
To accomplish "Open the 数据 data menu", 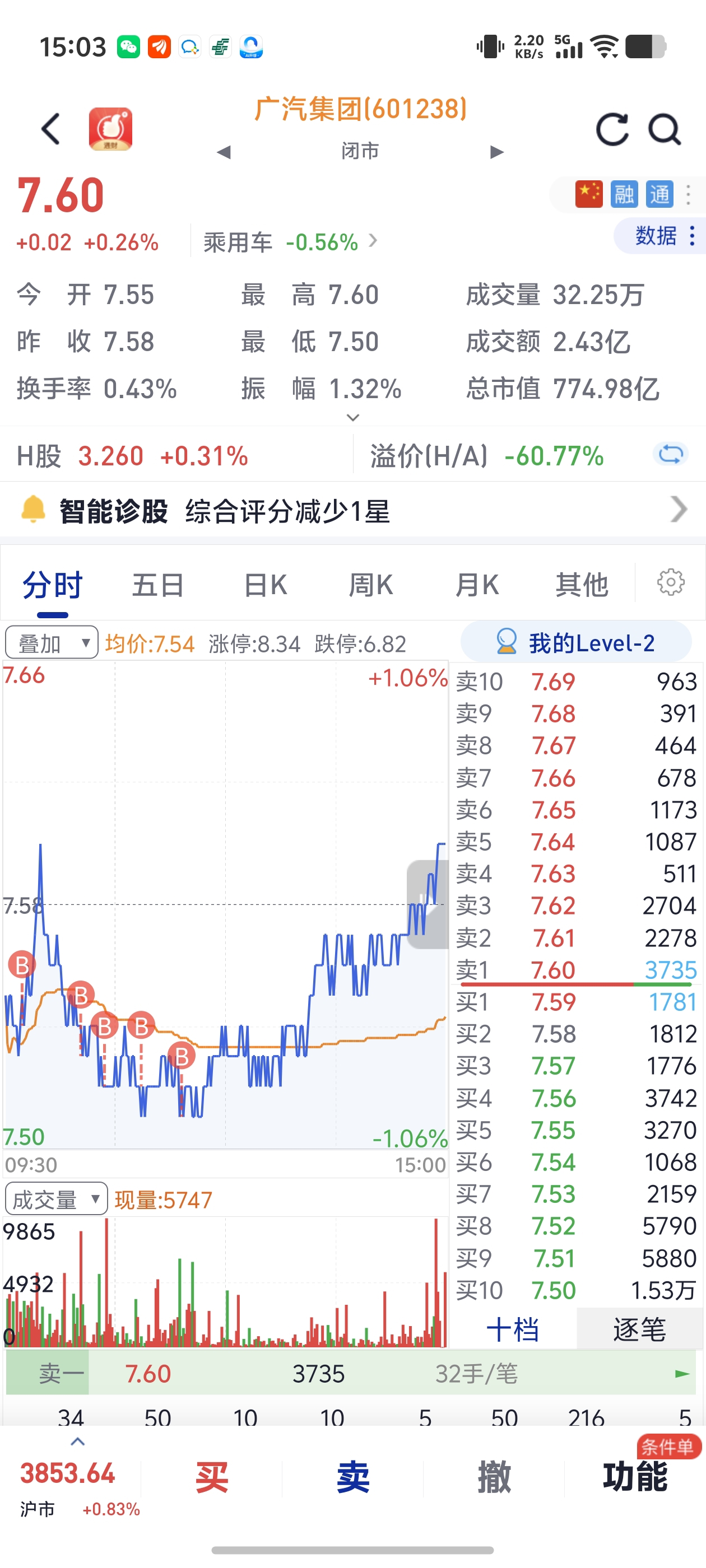I will coord(660,236).
